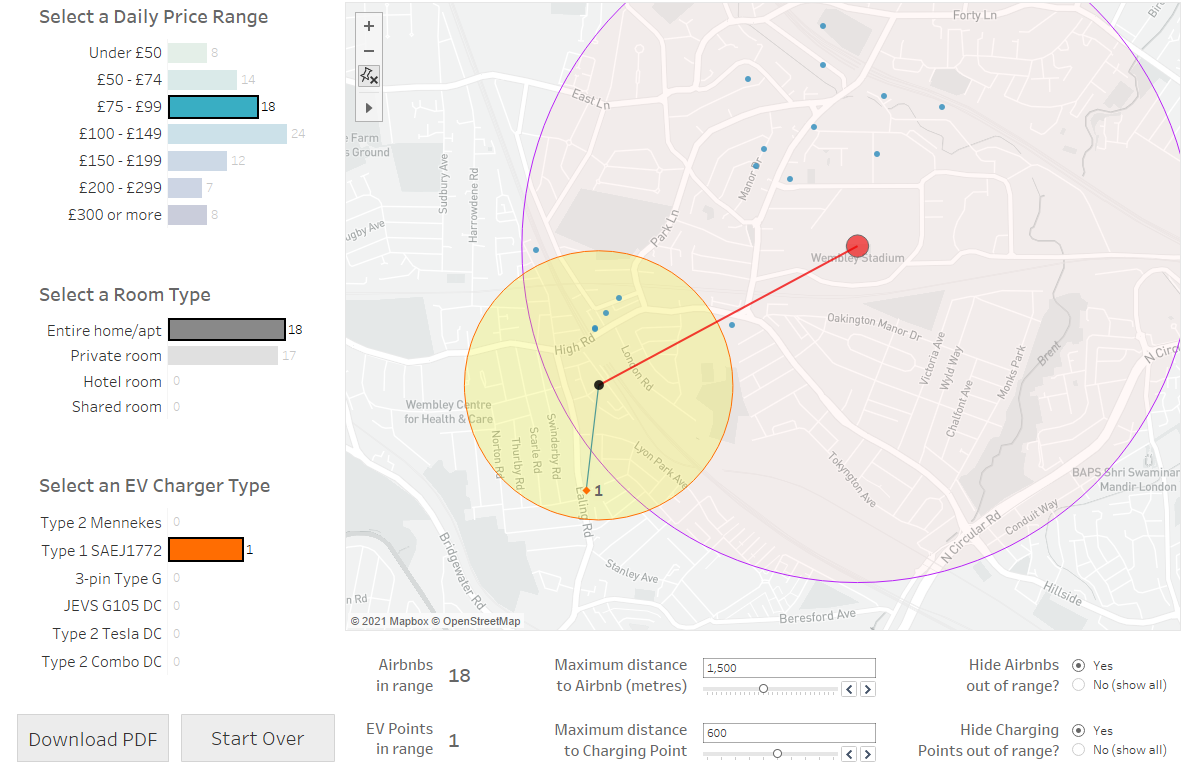
Task: Zoom in on the map
Action: coord(369,27)
